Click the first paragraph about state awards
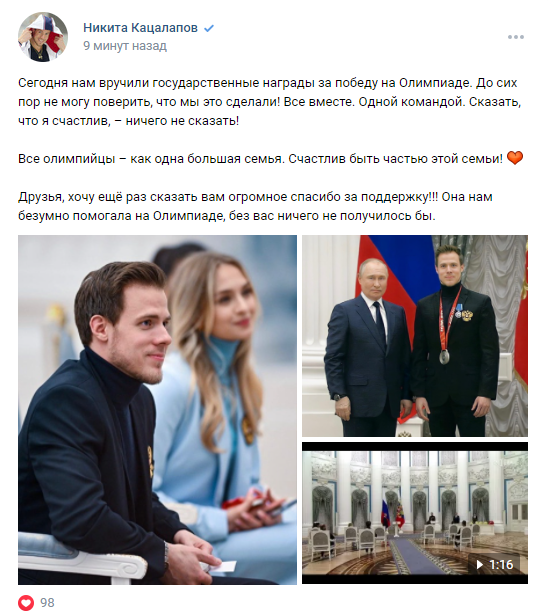548x614 pixels. [270, 102]
